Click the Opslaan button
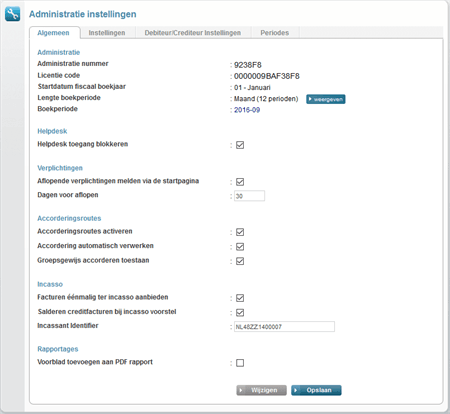Image resolution: width=450 pixels, height=414 pixels. (x=316, y=390)
